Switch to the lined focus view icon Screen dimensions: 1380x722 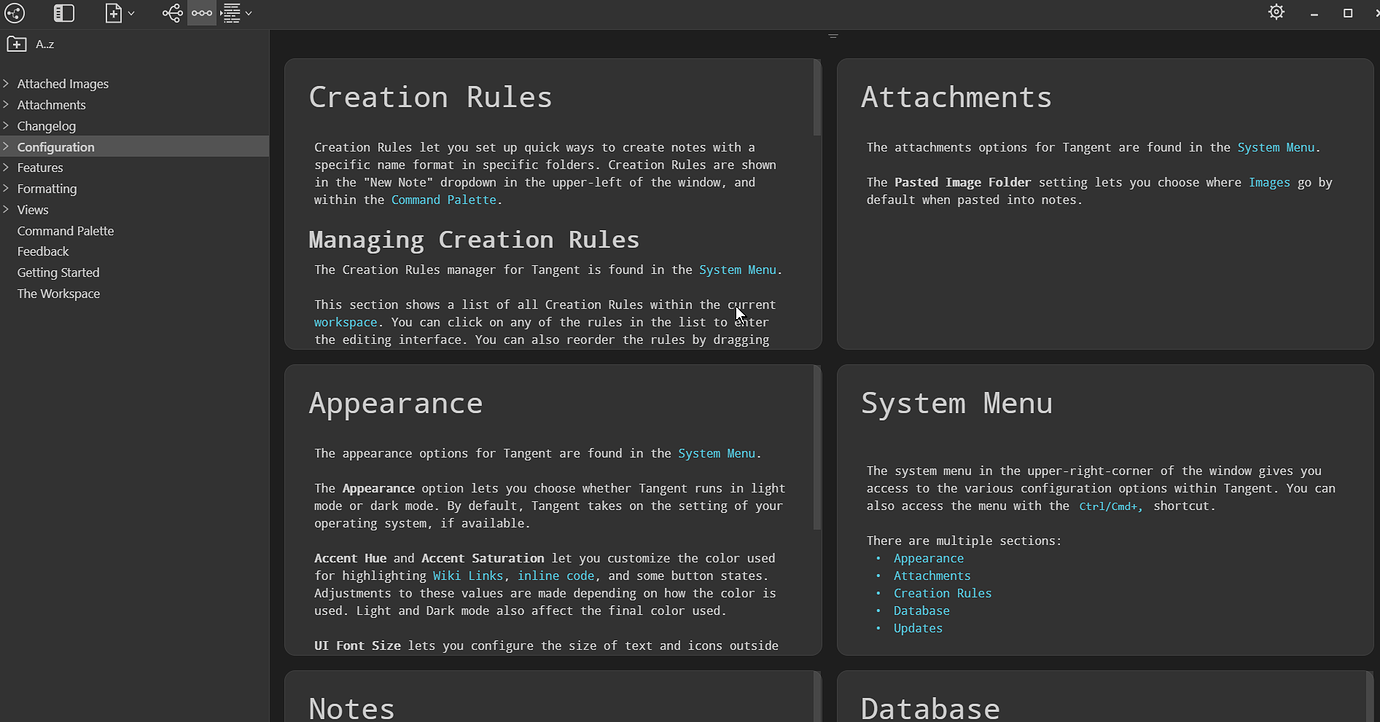point(231,13)
